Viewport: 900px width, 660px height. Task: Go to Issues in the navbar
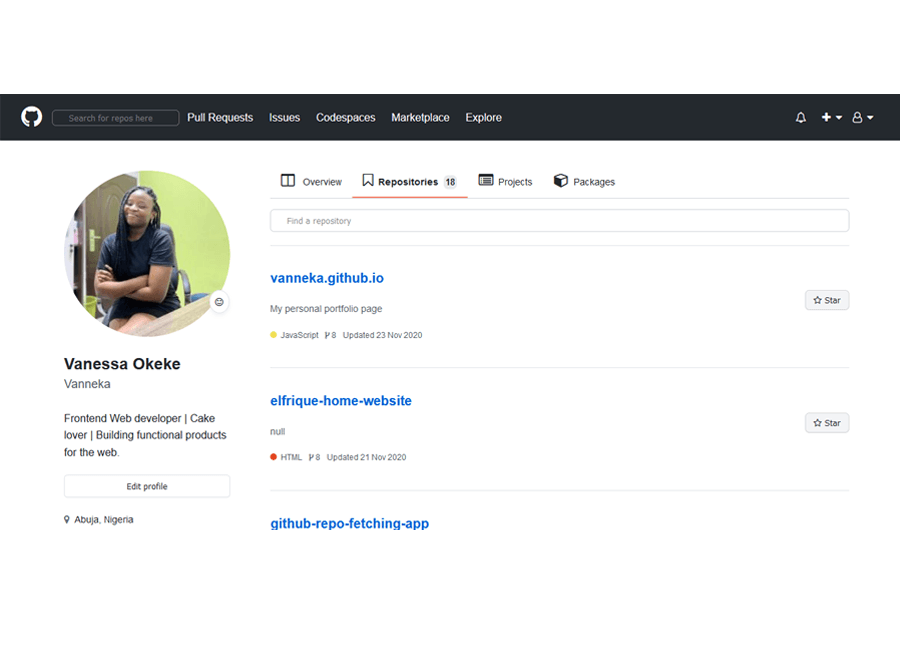[x=285, y=118]
